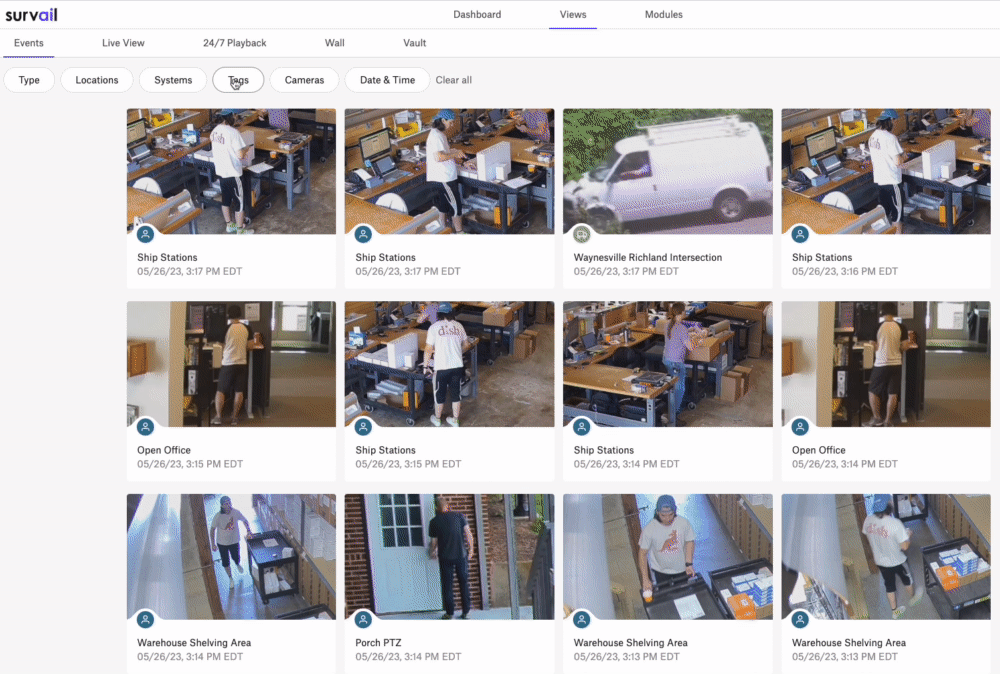
Task: Click the 3:14 PM timestamp under Ship Stations
Action: point(626,464)
